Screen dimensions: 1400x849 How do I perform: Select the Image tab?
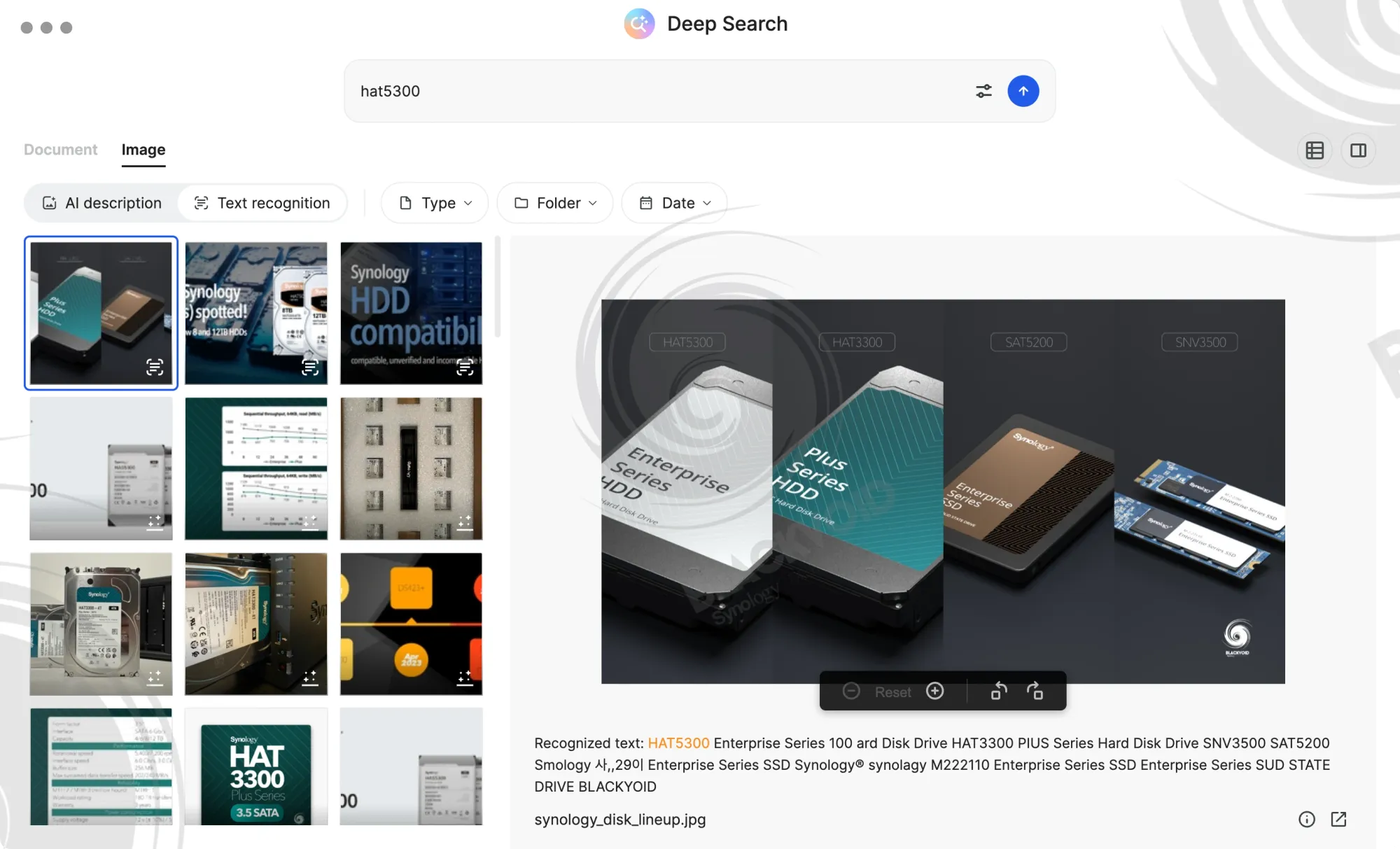143,150
